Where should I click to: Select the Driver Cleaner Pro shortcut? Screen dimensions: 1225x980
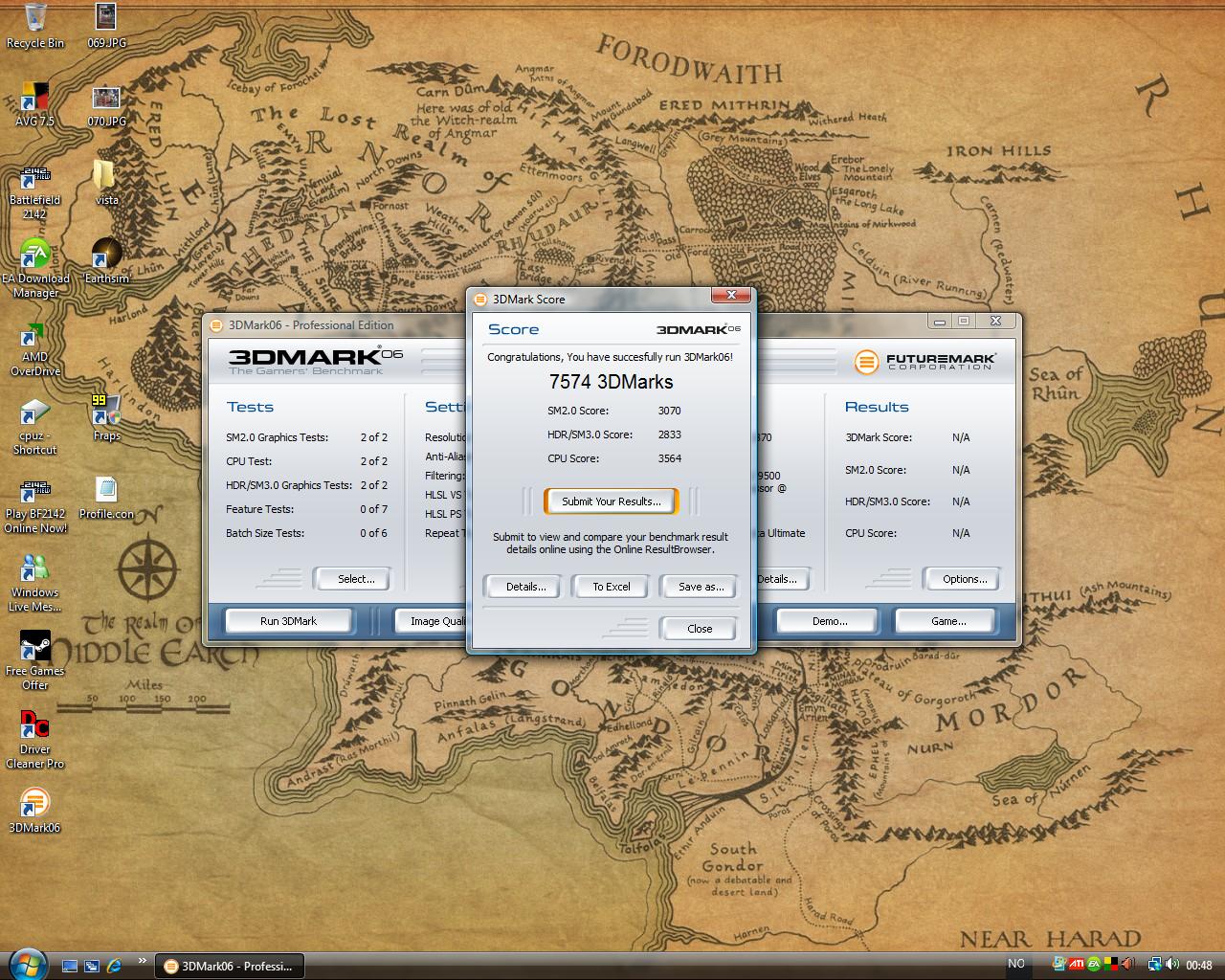tap(35, 740)
